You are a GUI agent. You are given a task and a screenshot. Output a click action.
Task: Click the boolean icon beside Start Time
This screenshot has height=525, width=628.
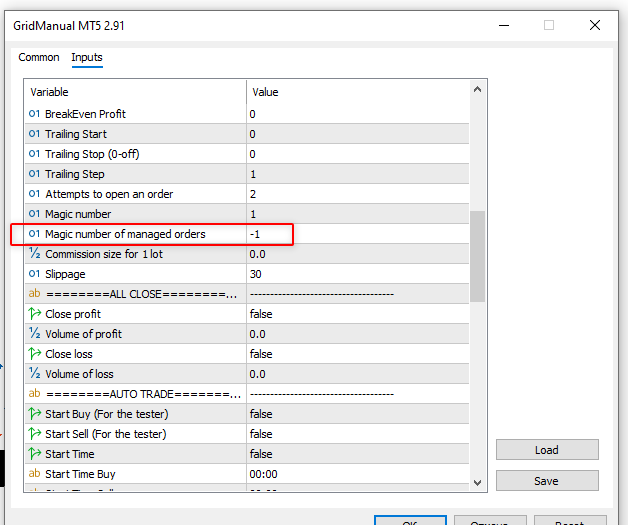pyautogui.click(x=34, y=454)
